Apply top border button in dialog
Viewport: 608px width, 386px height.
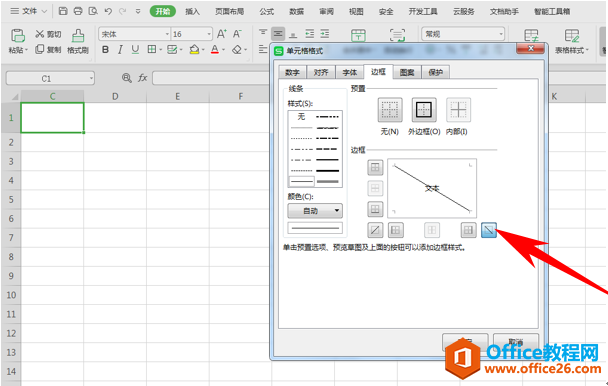(375, 167)
